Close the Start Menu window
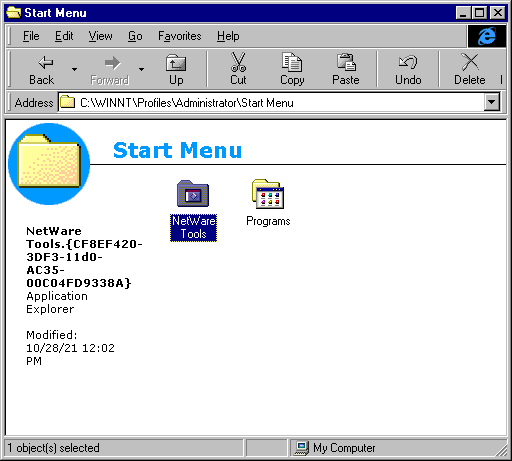 (x=498, y=13)
